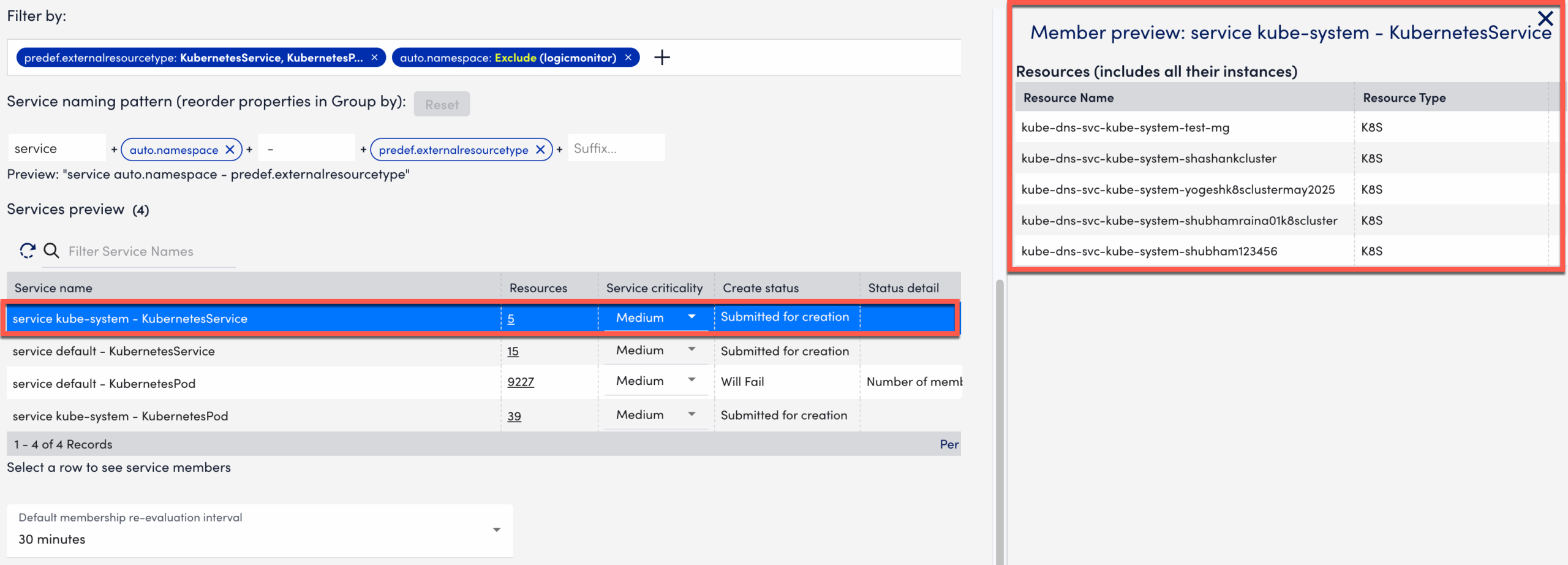Select row 'service default - KubernetesPod'
This screenshot has height=565, width=1568.
pos(484,383)
